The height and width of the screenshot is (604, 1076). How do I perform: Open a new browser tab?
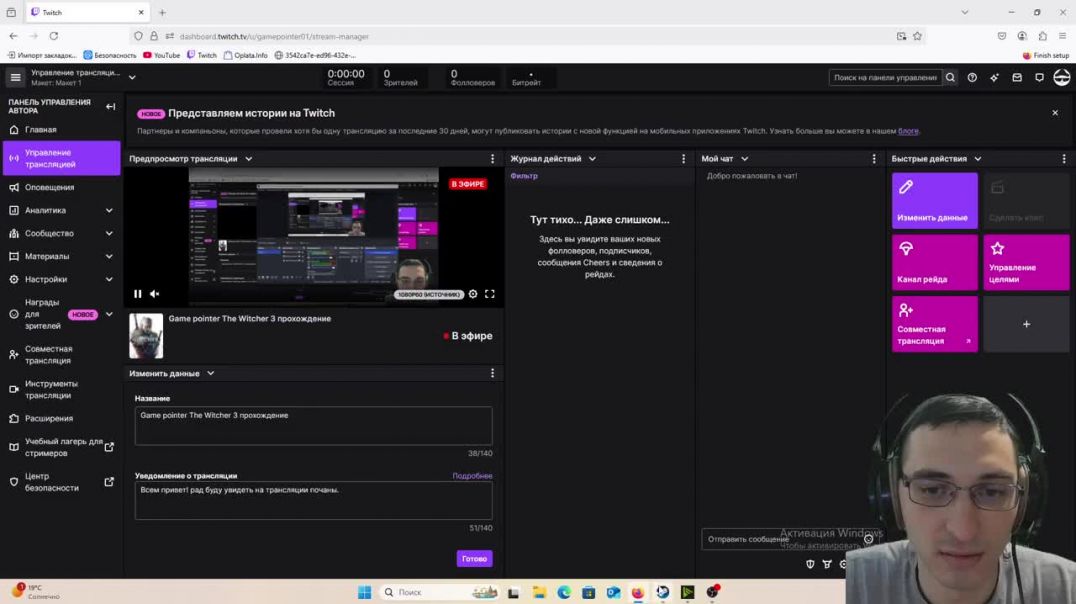point(163,12)
